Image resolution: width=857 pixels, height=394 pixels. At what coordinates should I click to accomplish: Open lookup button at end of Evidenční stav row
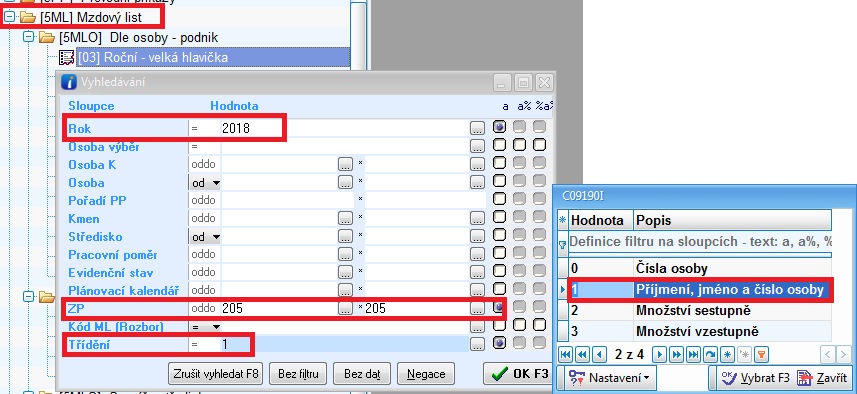tap(477, 273)
